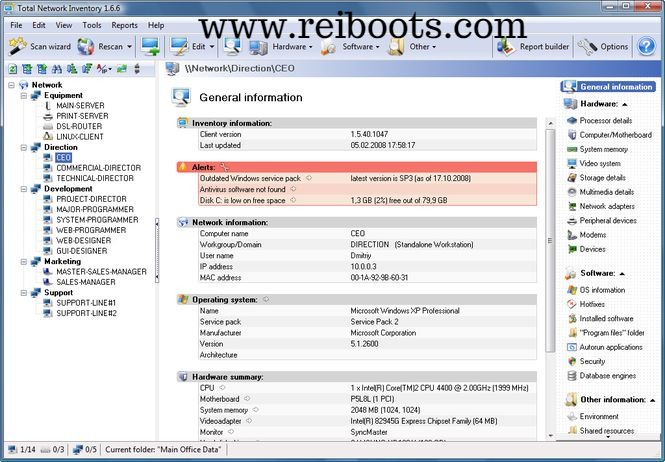Open the Edit menu
665x462 pixels.
pyautogui.click(x=39, y=25)
